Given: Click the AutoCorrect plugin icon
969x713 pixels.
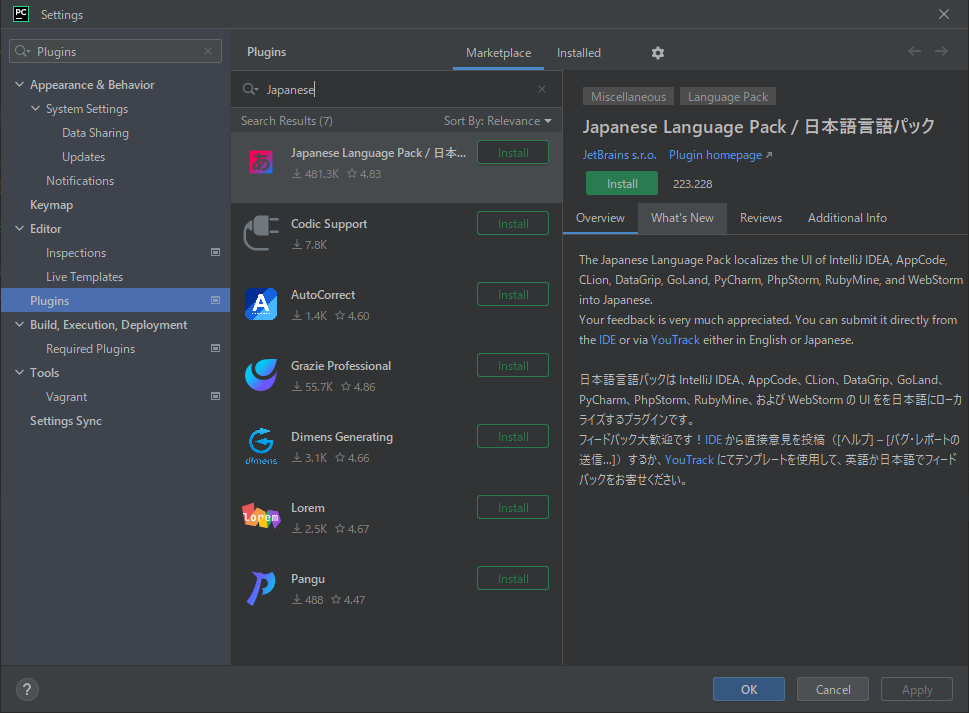Looking at the screenshot, I should click(261, 304).
